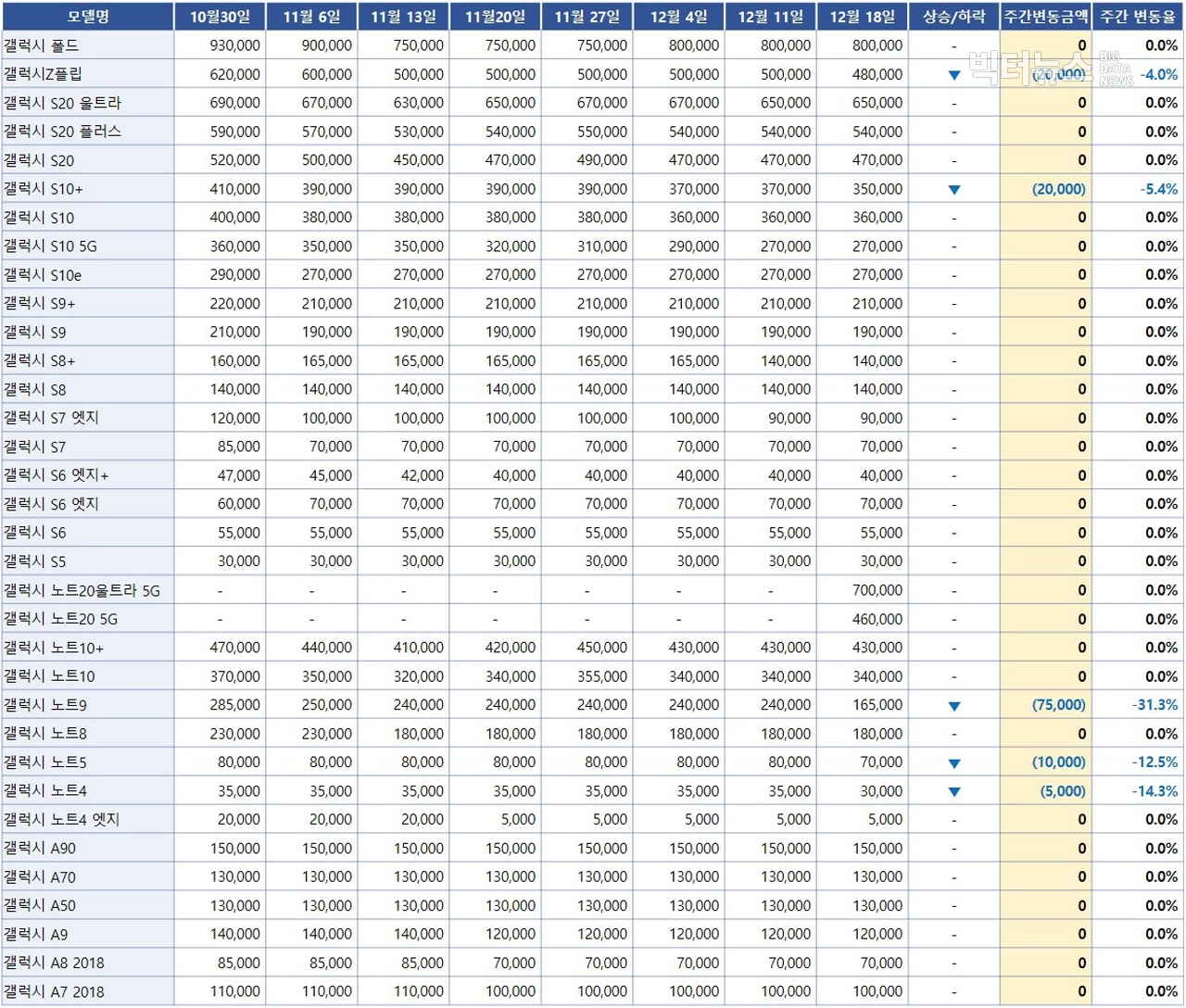Select the 12월 18일 column header

click(x=862, y=17)
